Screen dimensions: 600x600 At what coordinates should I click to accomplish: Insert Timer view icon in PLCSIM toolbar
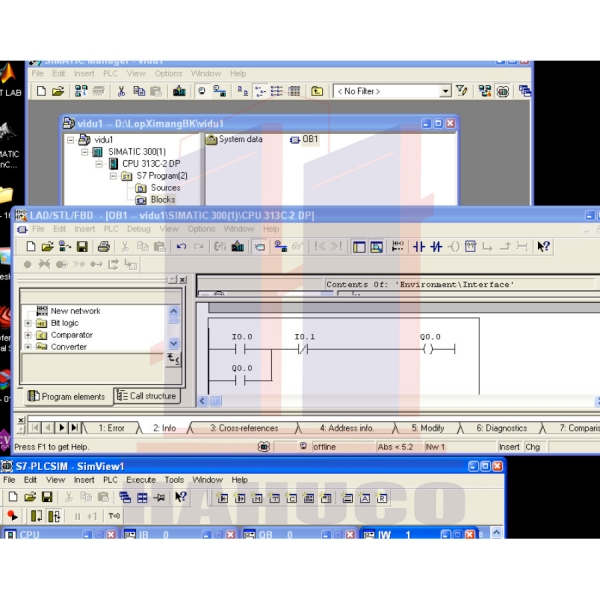coord(274,498)
